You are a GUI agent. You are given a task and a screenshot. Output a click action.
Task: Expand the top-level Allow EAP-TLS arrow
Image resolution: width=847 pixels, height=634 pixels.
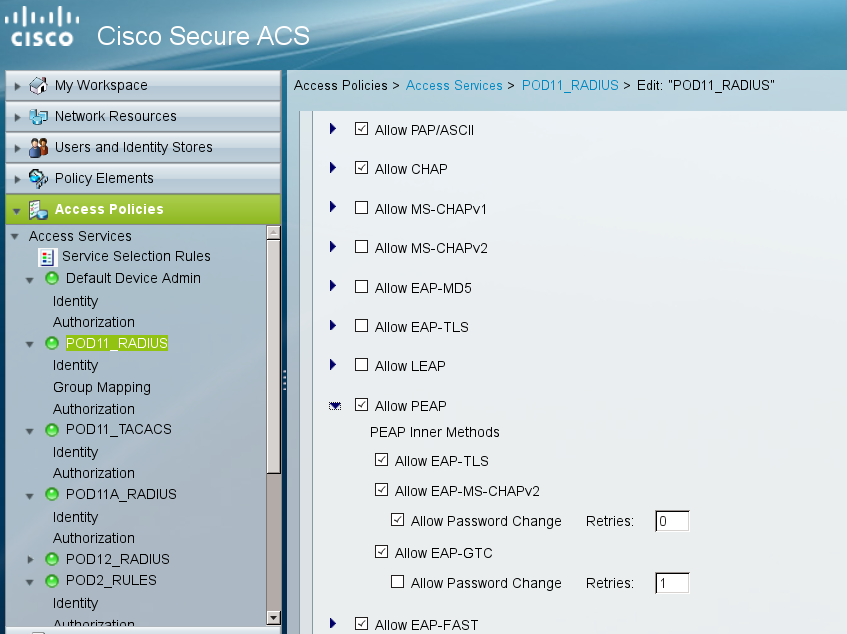click(x=333, y=326)
